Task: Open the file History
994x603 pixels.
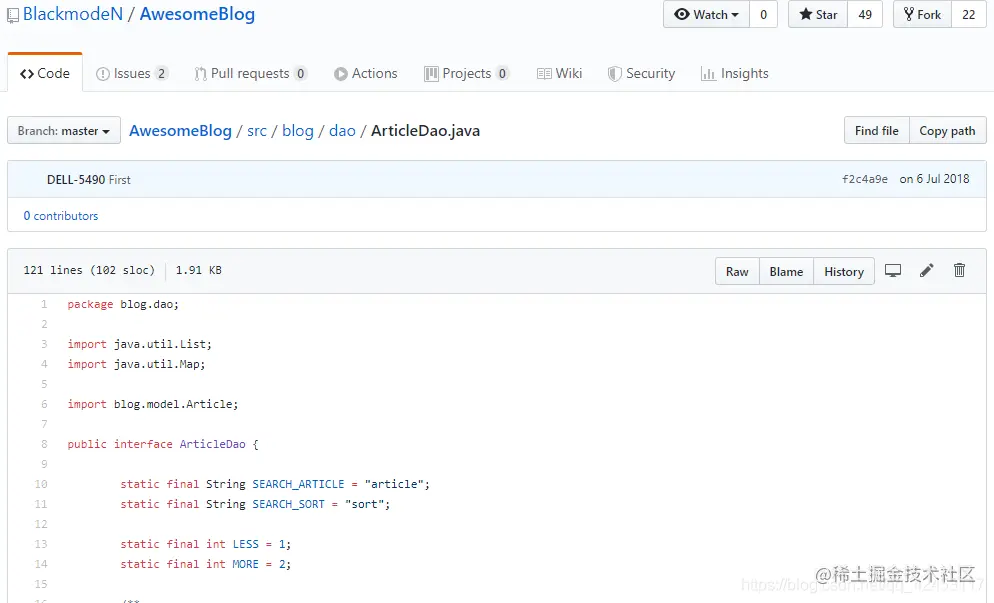Action: click(844, 271)
